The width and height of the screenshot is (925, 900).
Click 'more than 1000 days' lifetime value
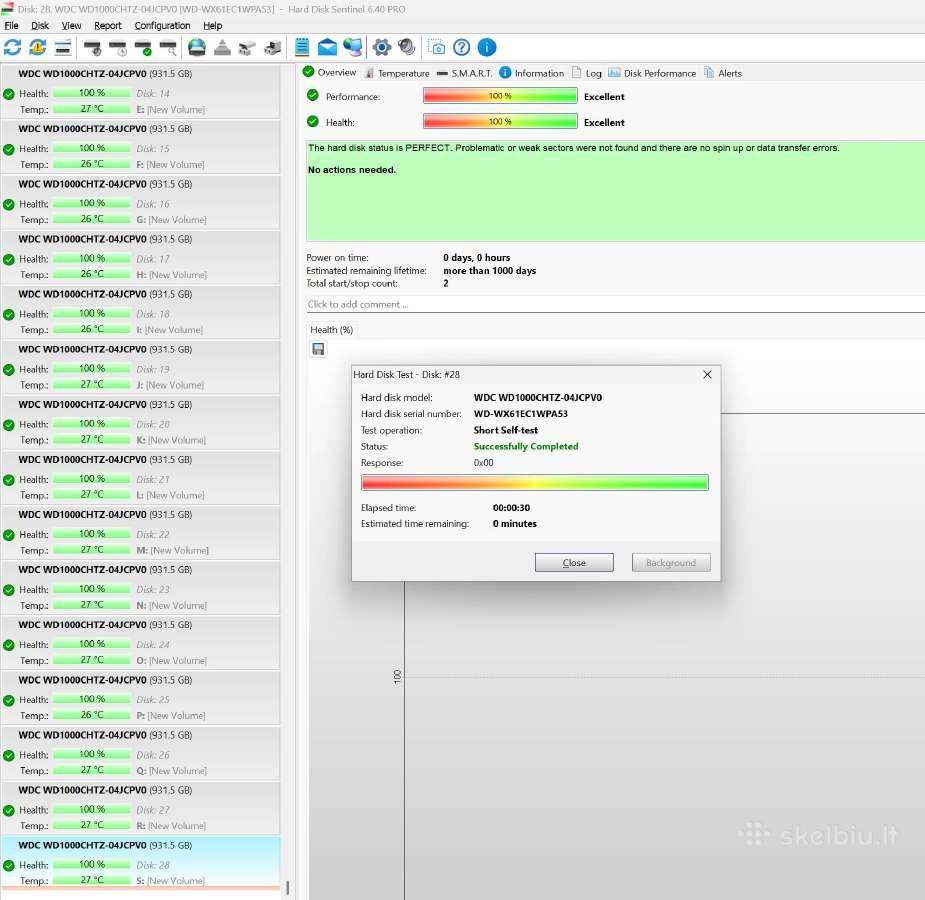click(490, 271)
